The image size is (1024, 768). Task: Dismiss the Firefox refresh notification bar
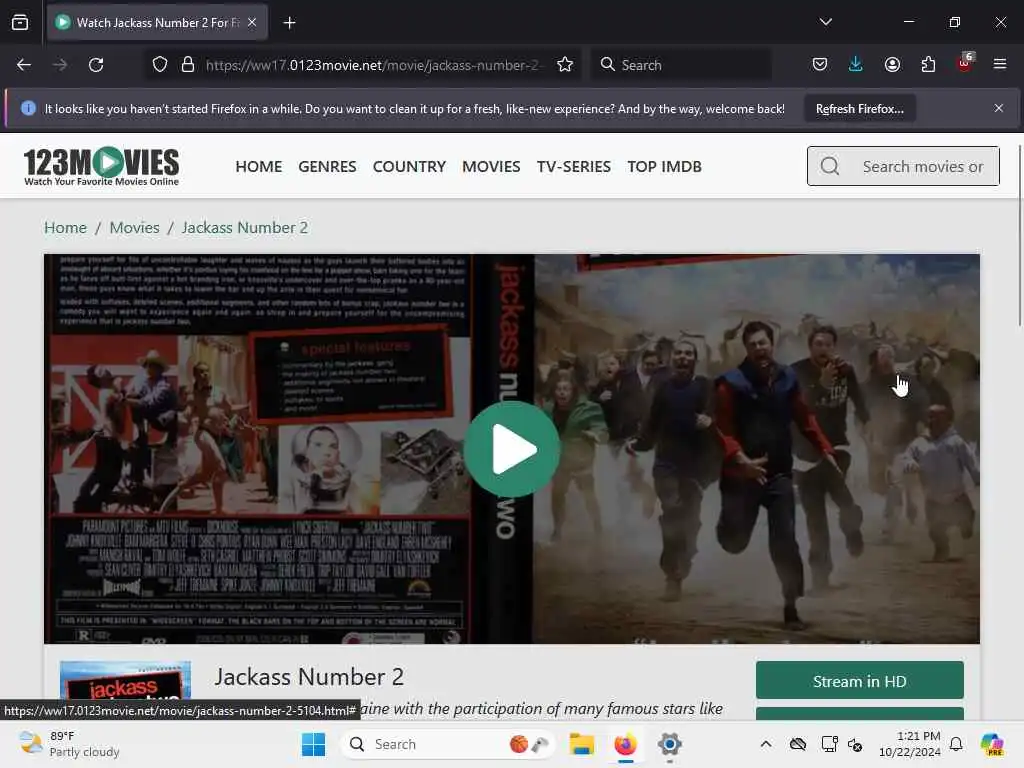coord(999,108)
